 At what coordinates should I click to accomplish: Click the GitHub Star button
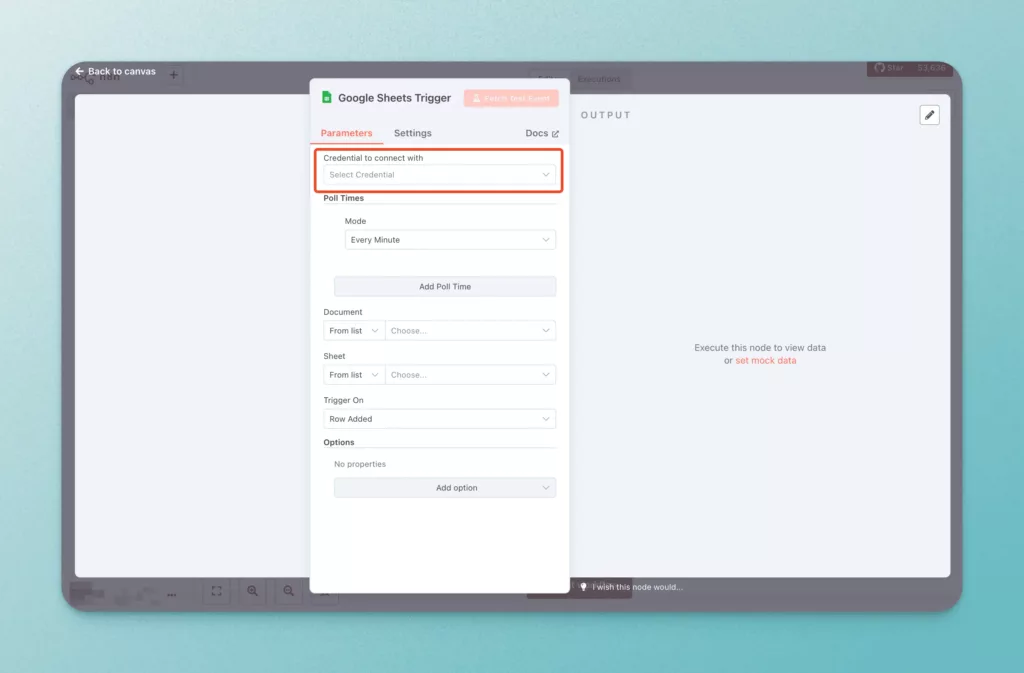click(x=909, y=68)
